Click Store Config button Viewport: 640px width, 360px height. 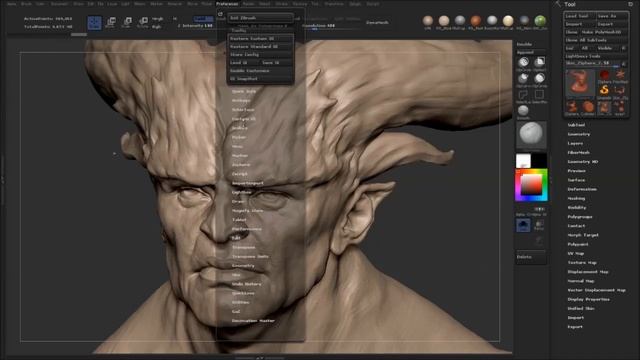[x=260, y=54]
